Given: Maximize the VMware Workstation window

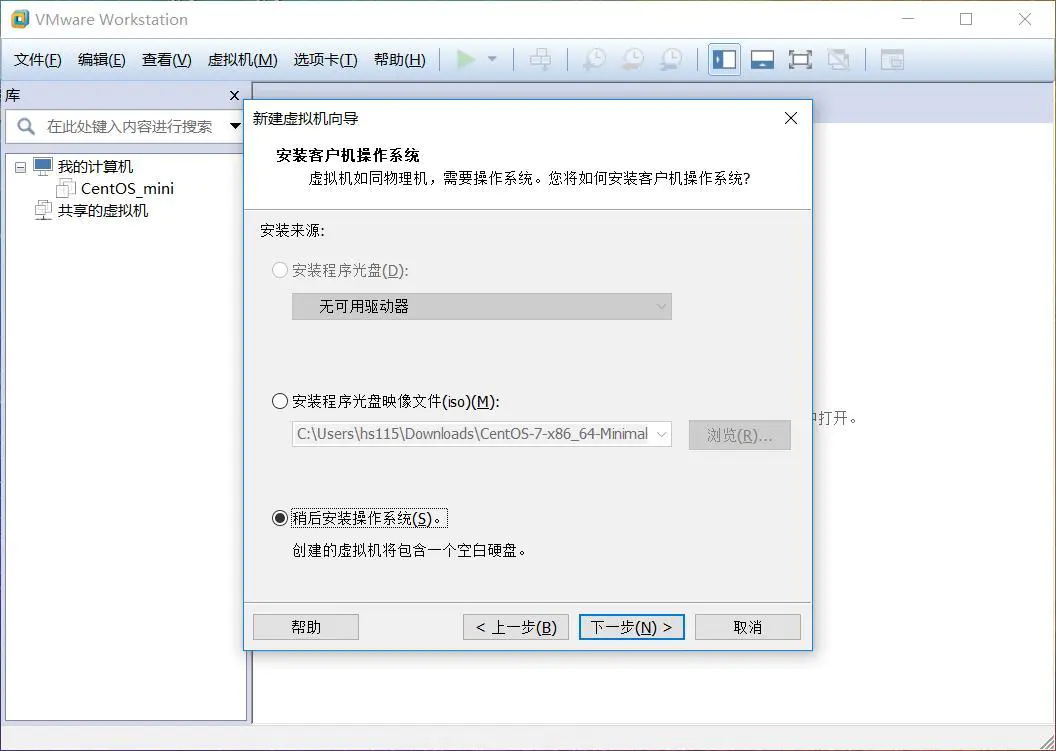Looking at the screenshot, I should pos(966,19).
